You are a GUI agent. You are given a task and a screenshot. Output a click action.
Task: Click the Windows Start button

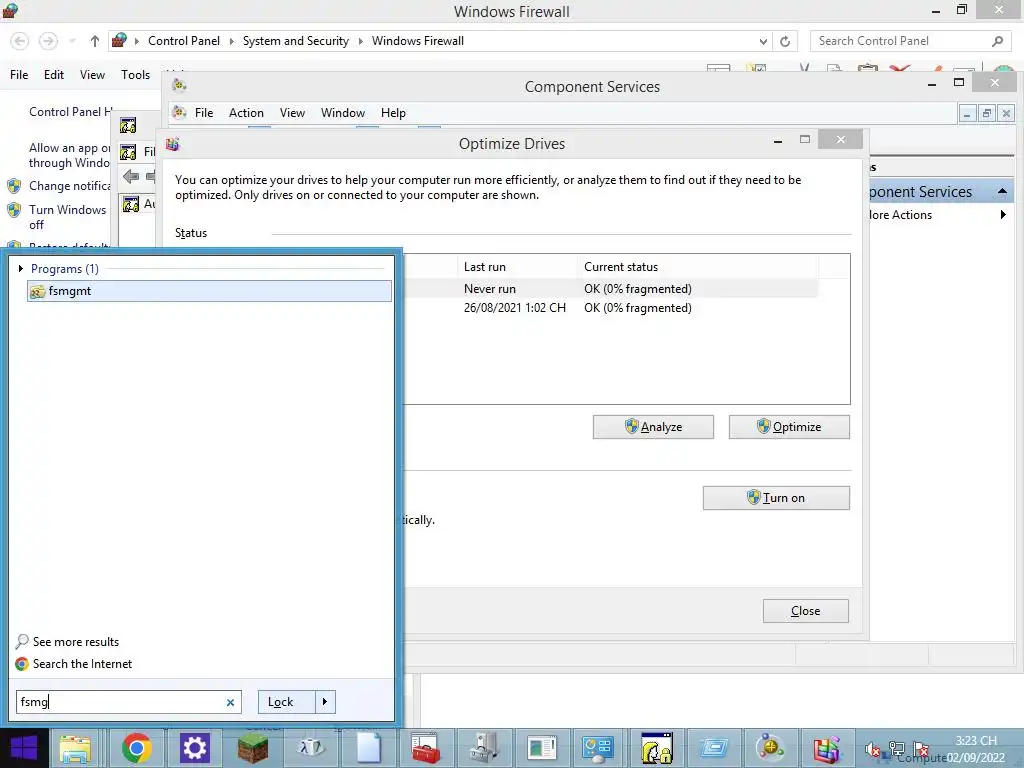(24, 748)
